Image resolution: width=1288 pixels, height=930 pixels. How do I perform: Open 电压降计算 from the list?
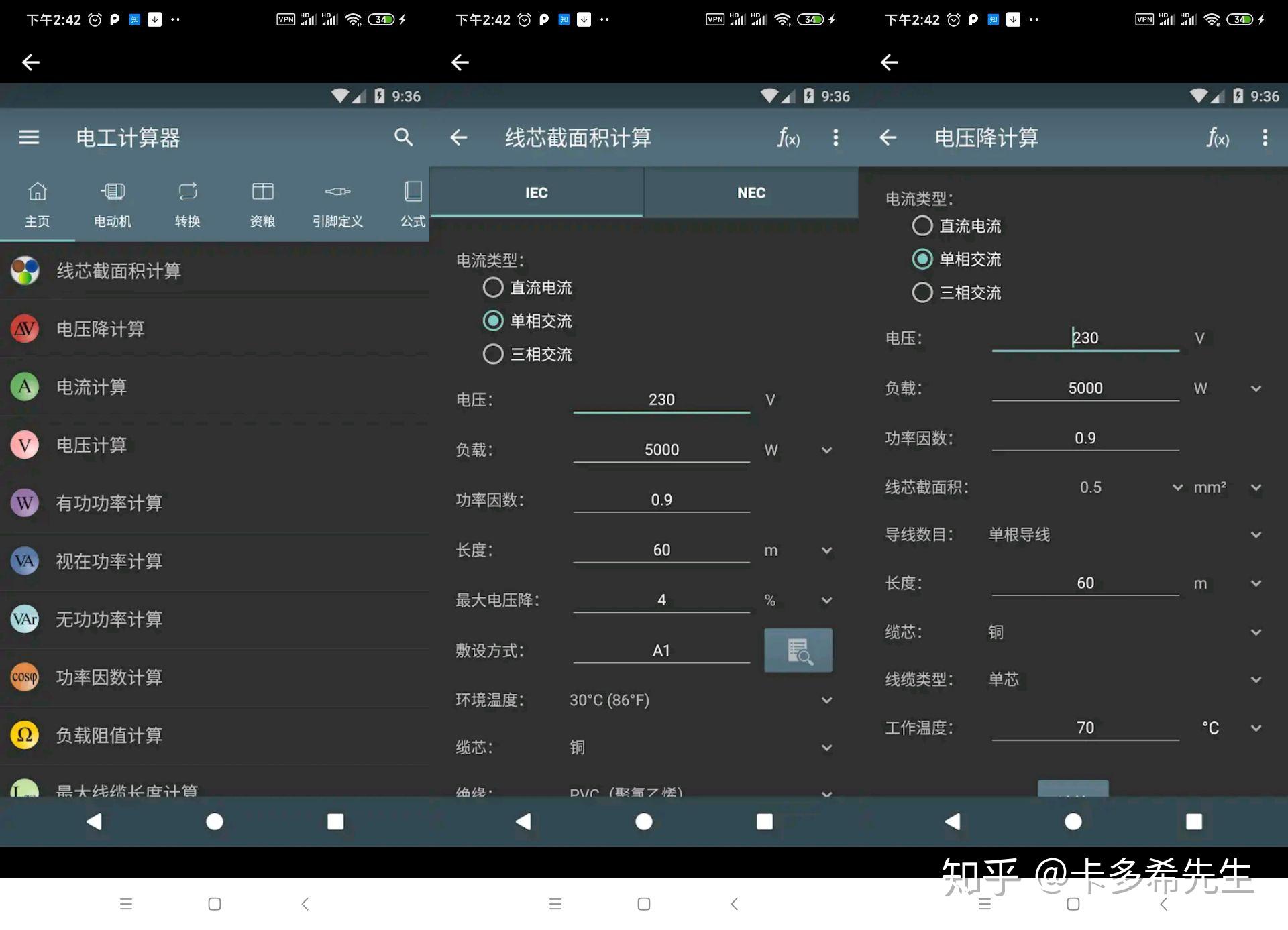(x=101, y=329)
